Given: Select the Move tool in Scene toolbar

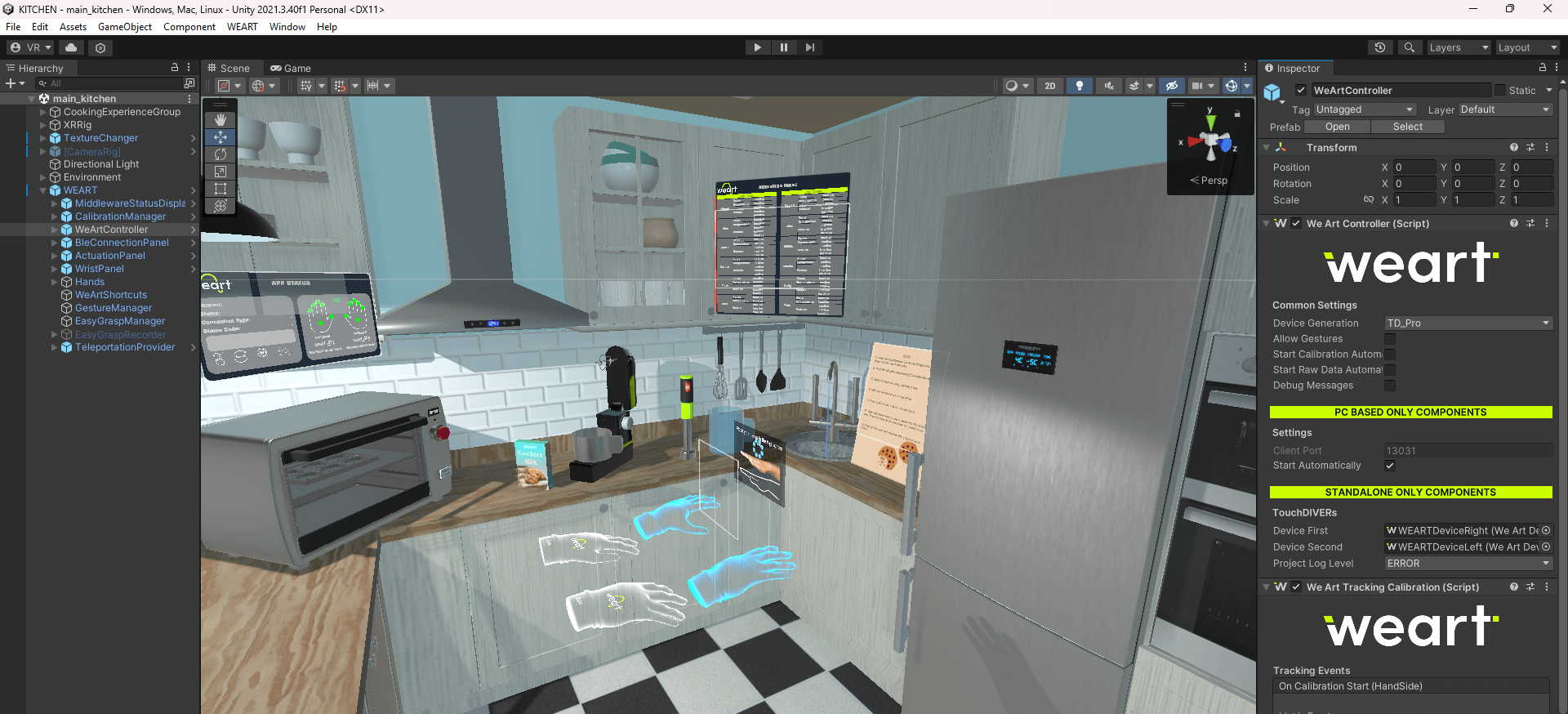Looking at the screenshot, I should (220, 137).
